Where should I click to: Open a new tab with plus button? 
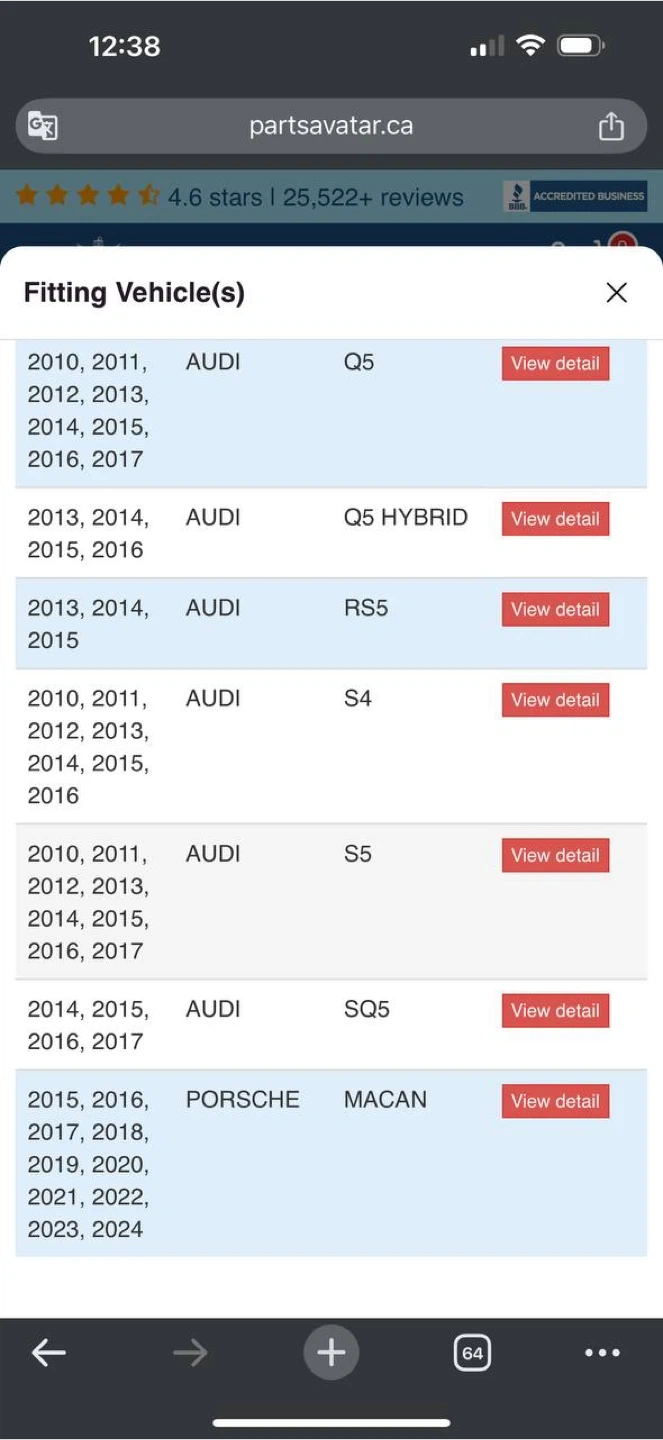pyautogui.click(x=331, y=1353)
